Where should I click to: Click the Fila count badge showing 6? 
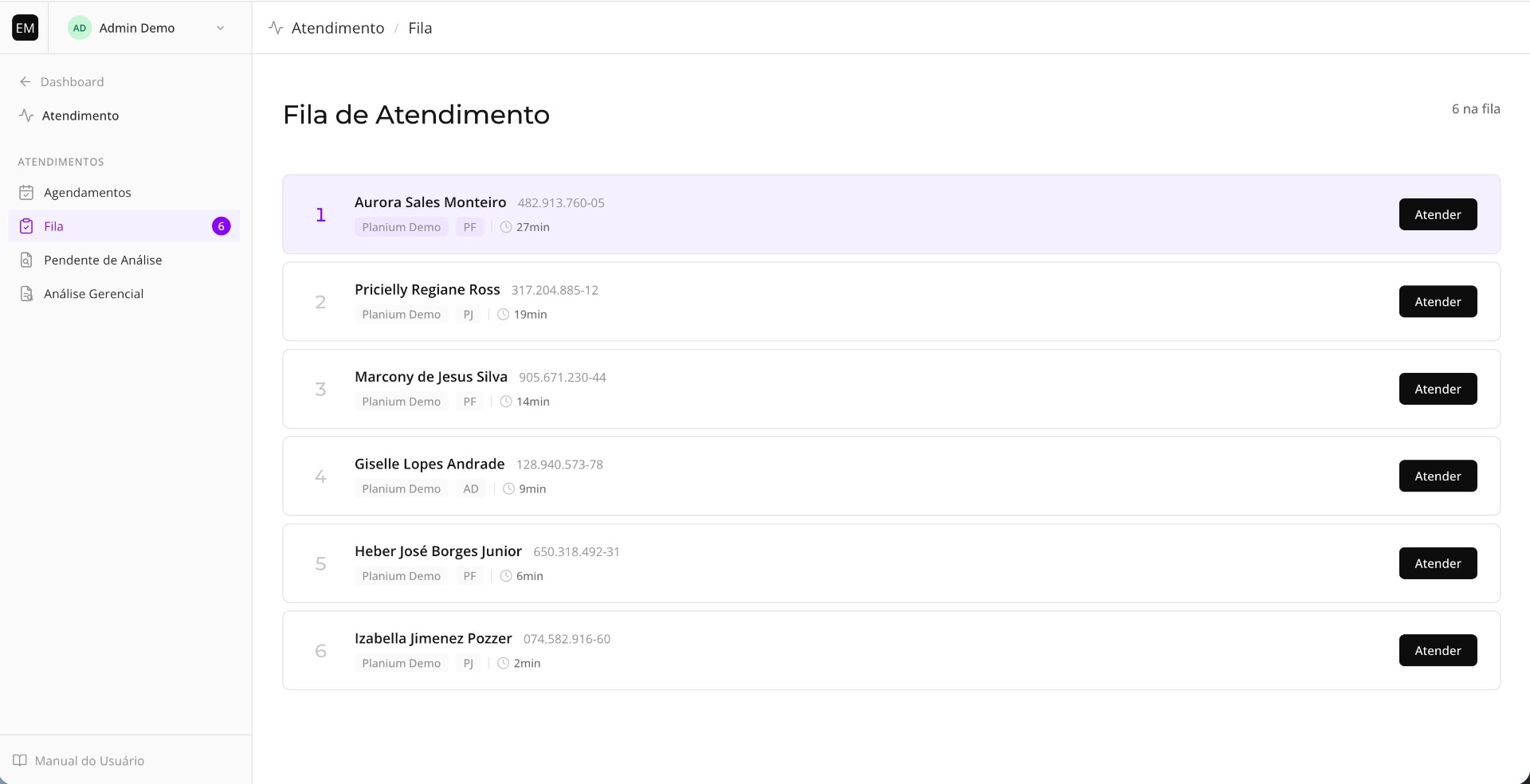222,226
